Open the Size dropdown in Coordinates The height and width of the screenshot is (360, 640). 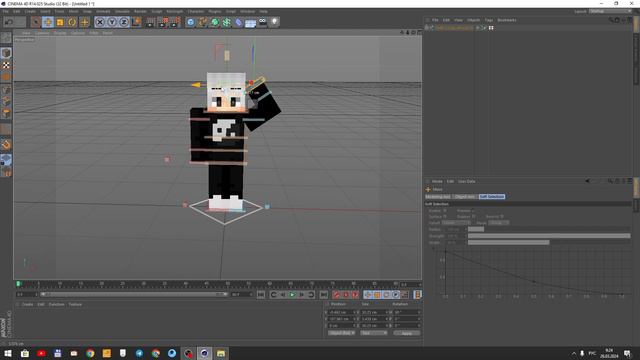[374, 333]
